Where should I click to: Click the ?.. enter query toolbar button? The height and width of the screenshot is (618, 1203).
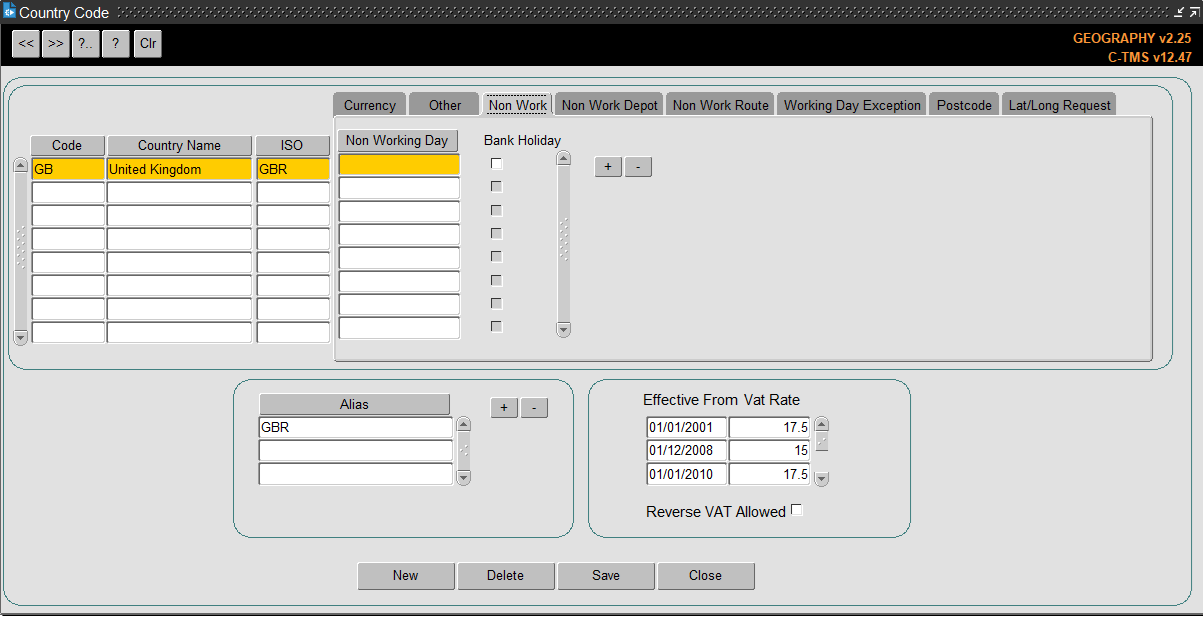pos(86,44)
